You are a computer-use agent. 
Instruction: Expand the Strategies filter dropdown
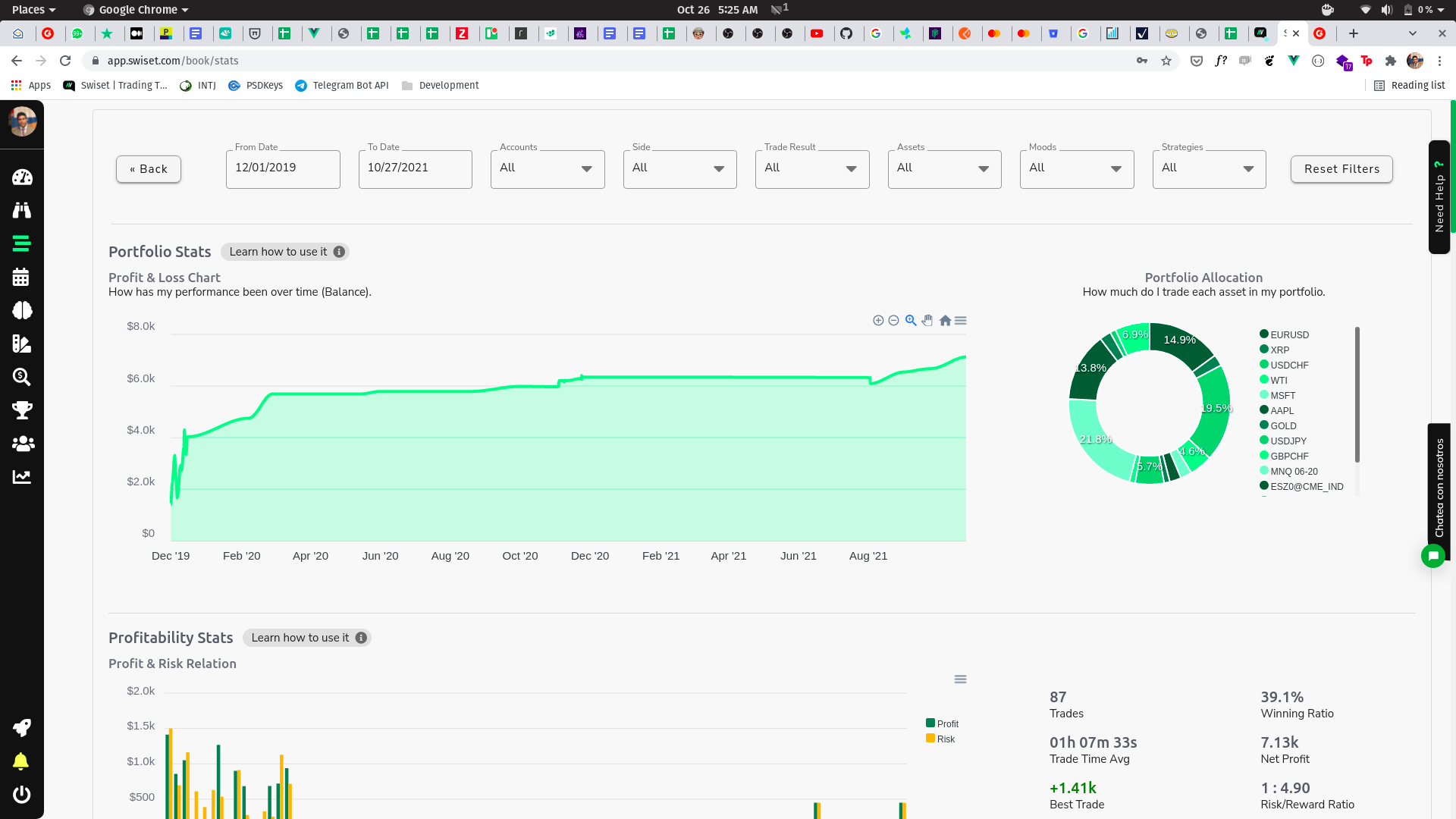tap(1209, 168)
